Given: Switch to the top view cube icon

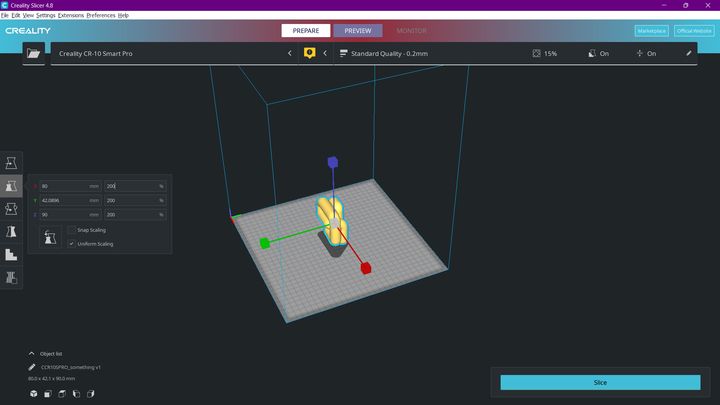Looking at the screenshot, I should 62,394.
